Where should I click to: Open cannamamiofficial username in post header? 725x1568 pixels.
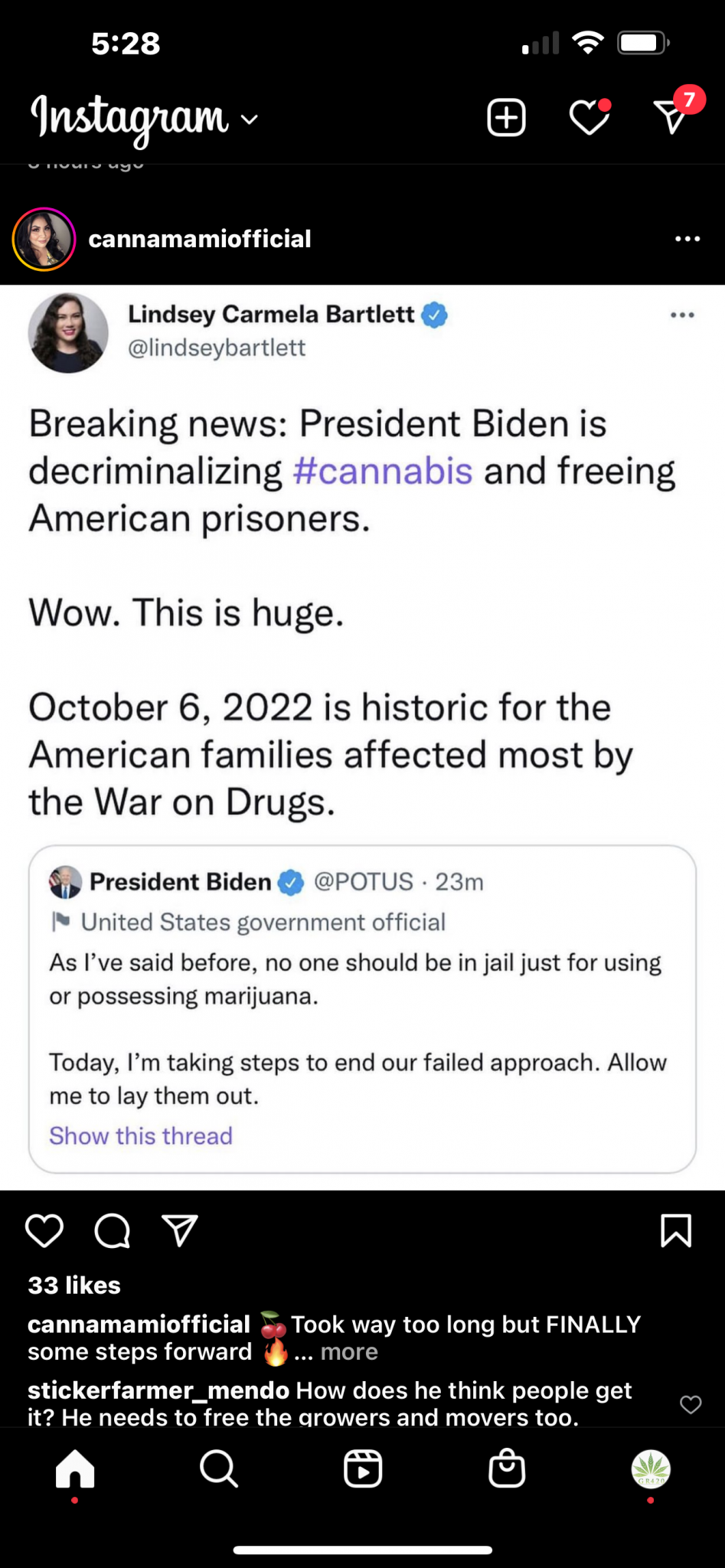click(x=200, y=239)
